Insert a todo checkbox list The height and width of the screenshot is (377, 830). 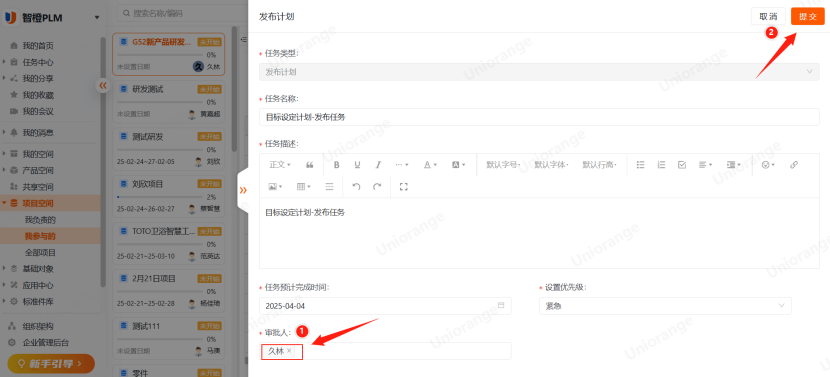pos(682,165)
